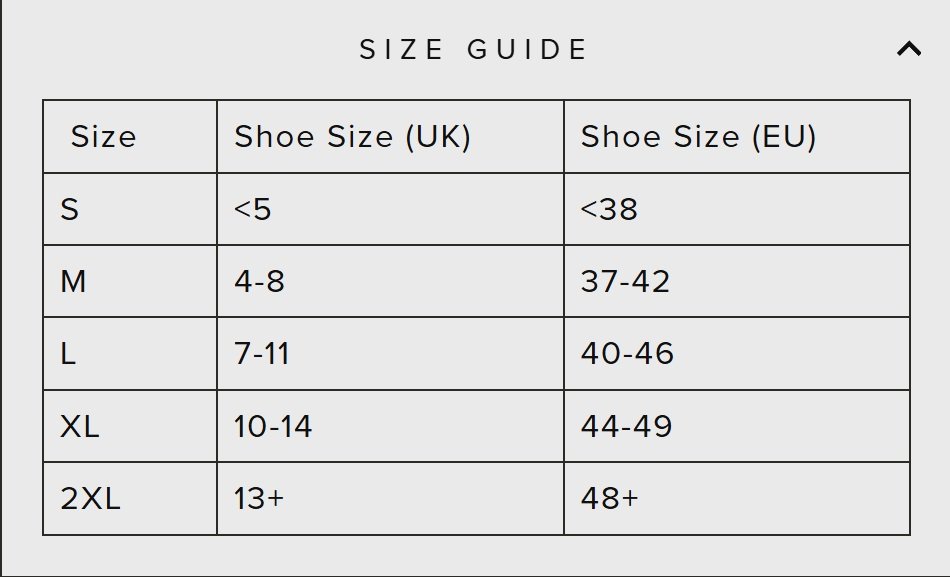Click the UK 13+ cell
This screenshot has height=577, width=950.
coord(259,498)
